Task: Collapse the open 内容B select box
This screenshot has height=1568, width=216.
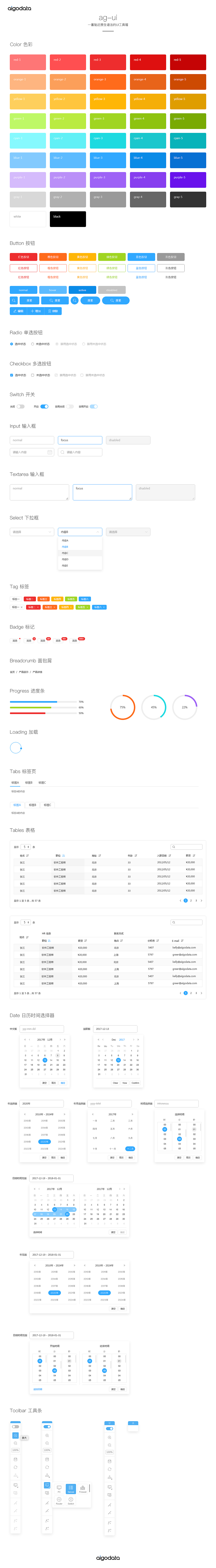Action: (80, 532)
